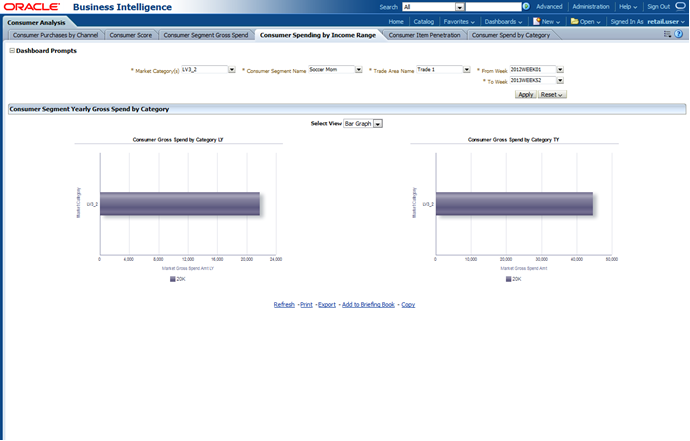Click the blue help question-mark icon

click(679, 34)
